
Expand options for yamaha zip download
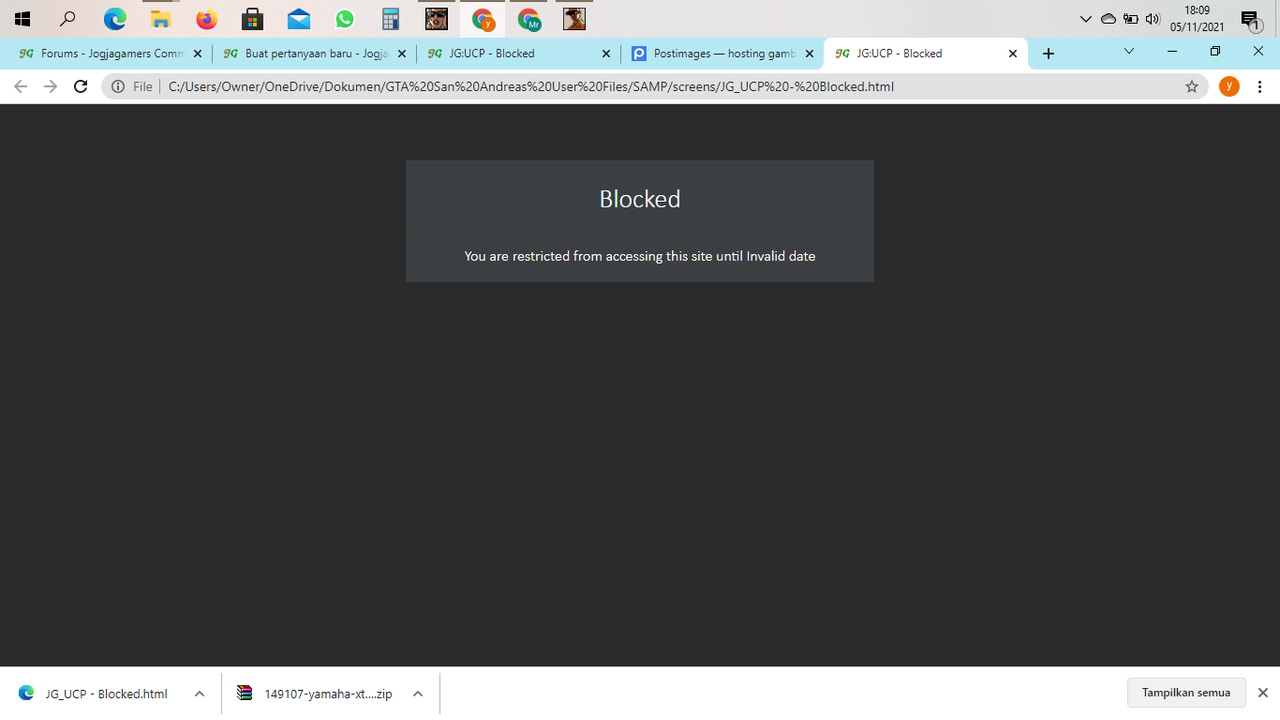pos(418,694)
